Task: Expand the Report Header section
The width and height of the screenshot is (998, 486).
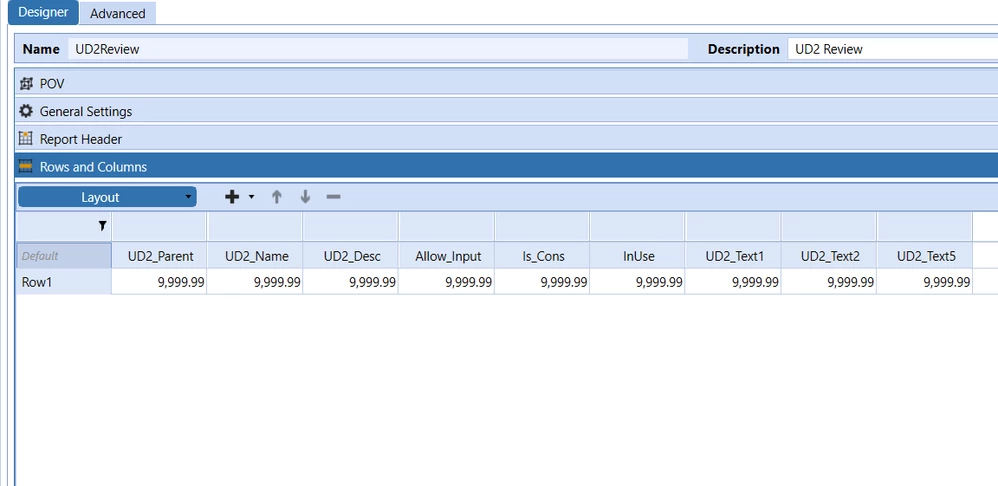Action: pos(506,139)
